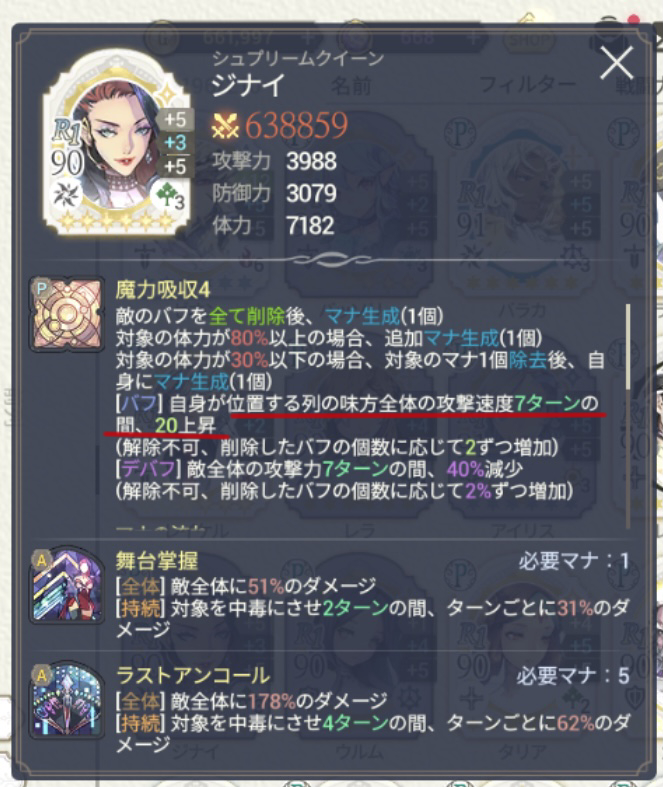The height and width of the screenshot is (787, 663).
Task: Close the ジナイ character detail popup
Action: point(617,63)
